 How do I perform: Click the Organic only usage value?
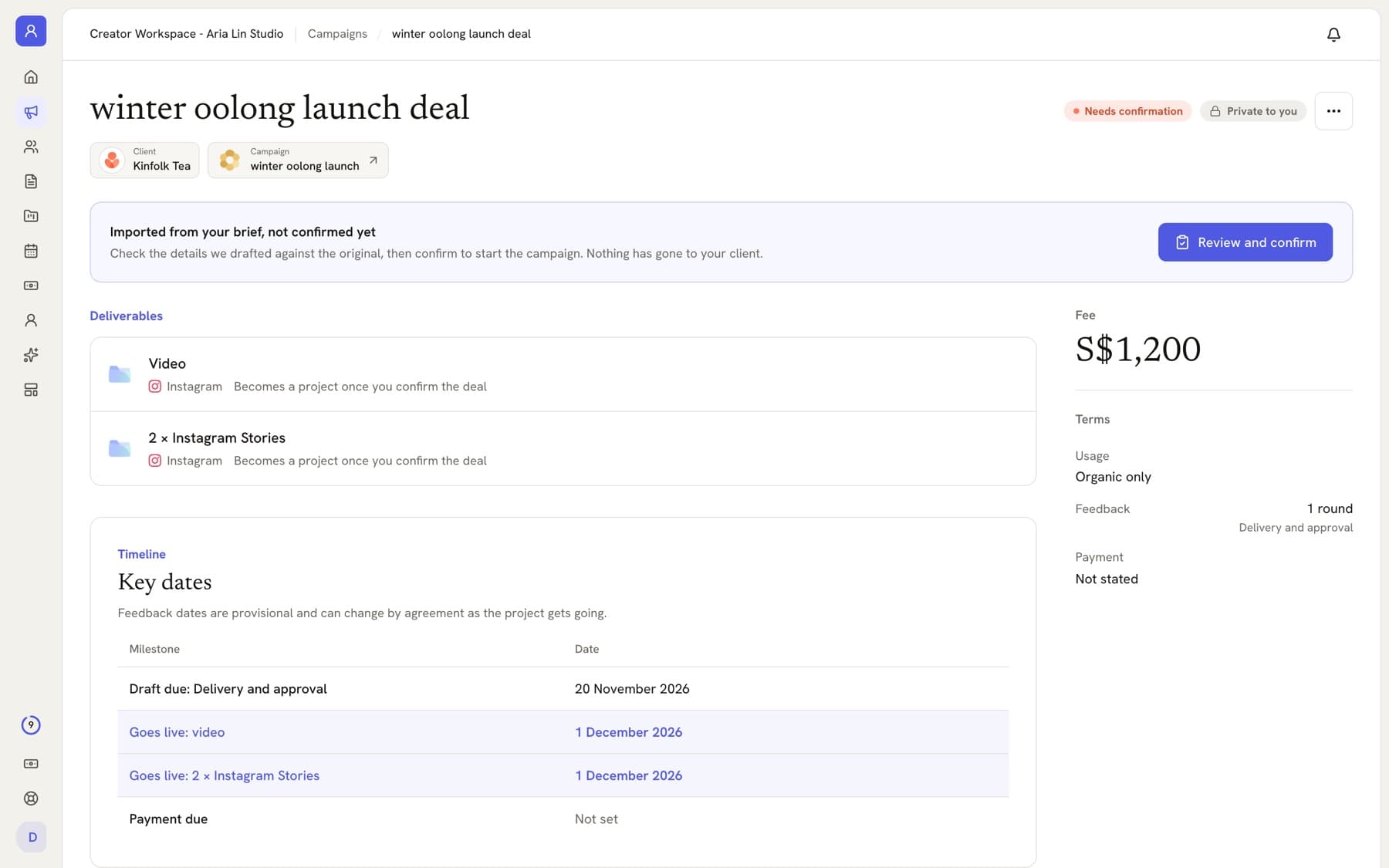point(1113,477)
